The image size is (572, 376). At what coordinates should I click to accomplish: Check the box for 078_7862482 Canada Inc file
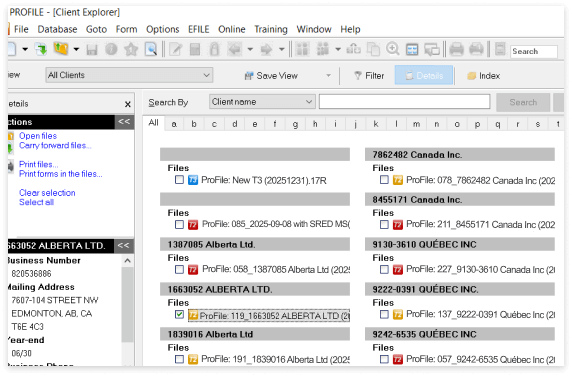pos(384,179)
